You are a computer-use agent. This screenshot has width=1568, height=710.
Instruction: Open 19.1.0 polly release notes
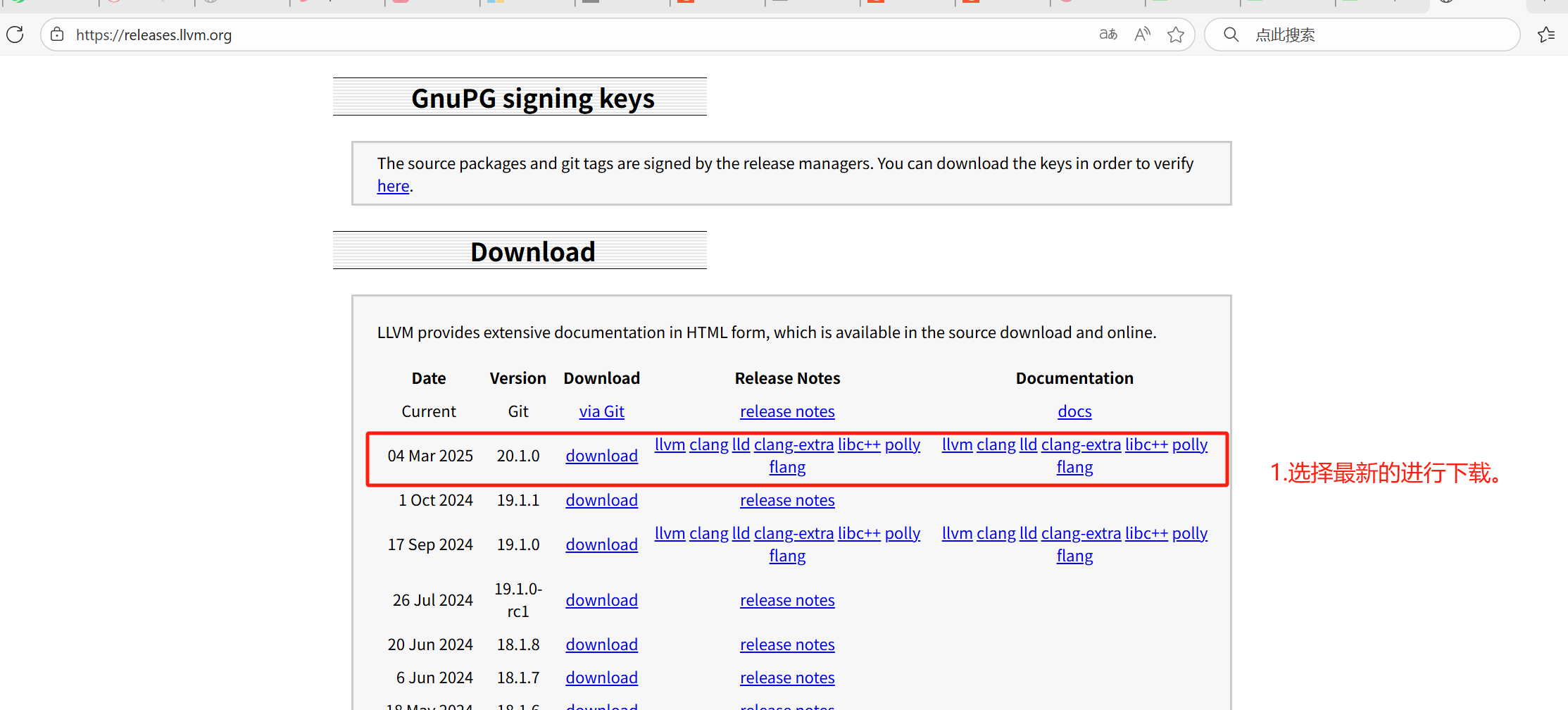[x=903, y=533]
